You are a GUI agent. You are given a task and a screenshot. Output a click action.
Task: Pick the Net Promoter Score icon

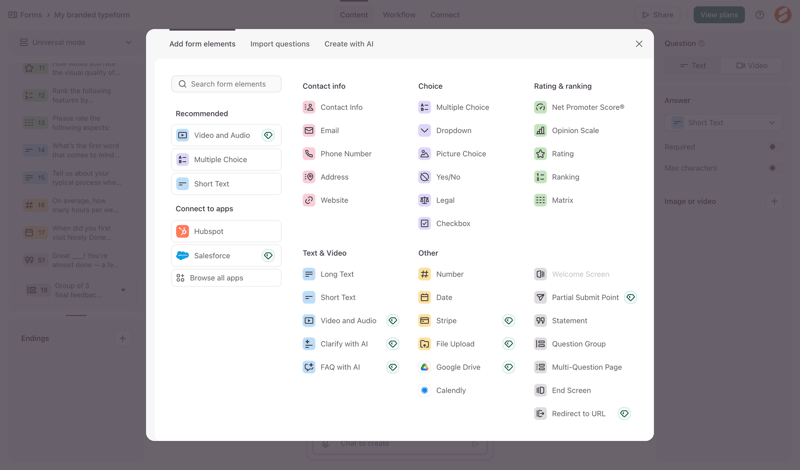540,107
